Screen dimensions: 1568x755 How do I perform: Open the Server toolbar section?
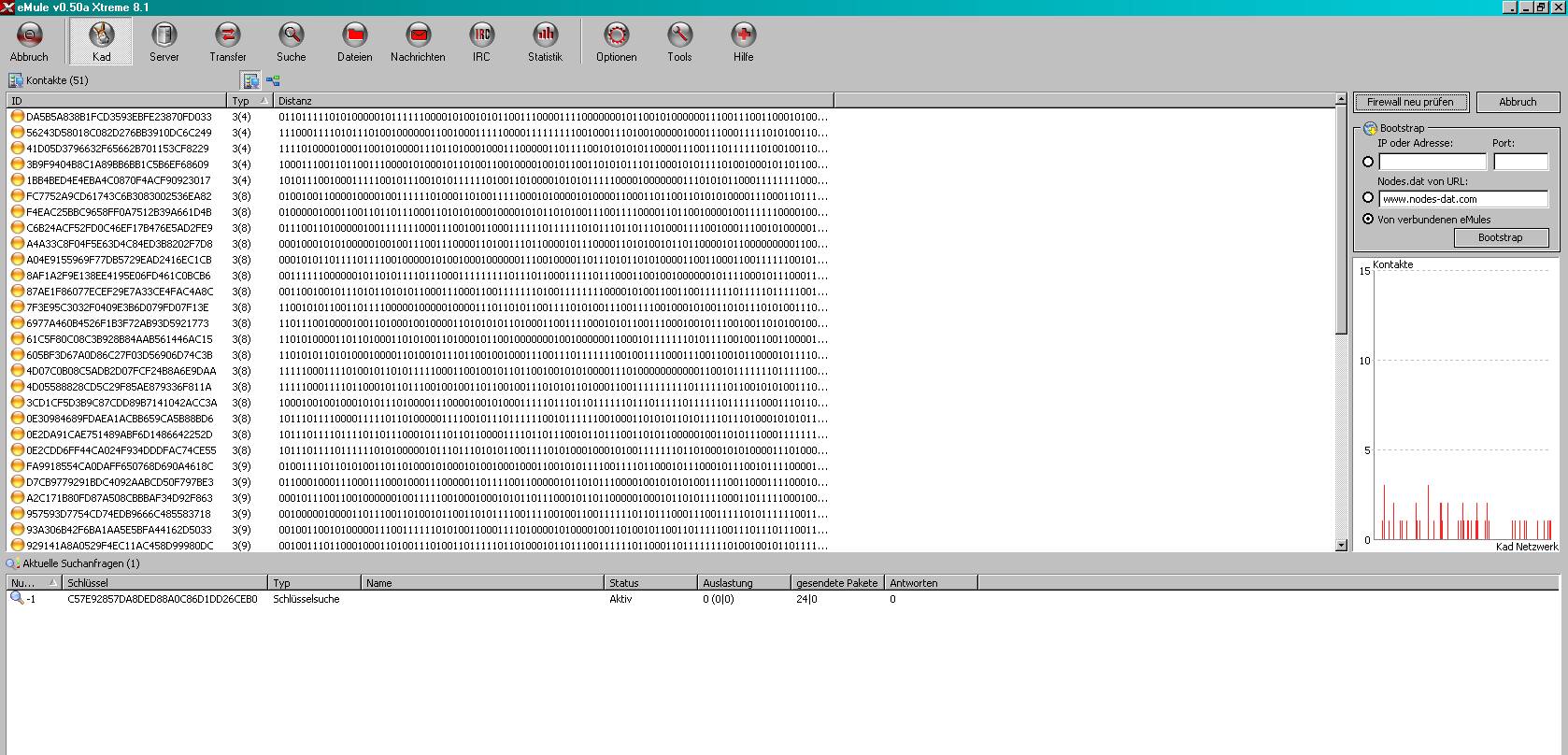tap(164, 43)
